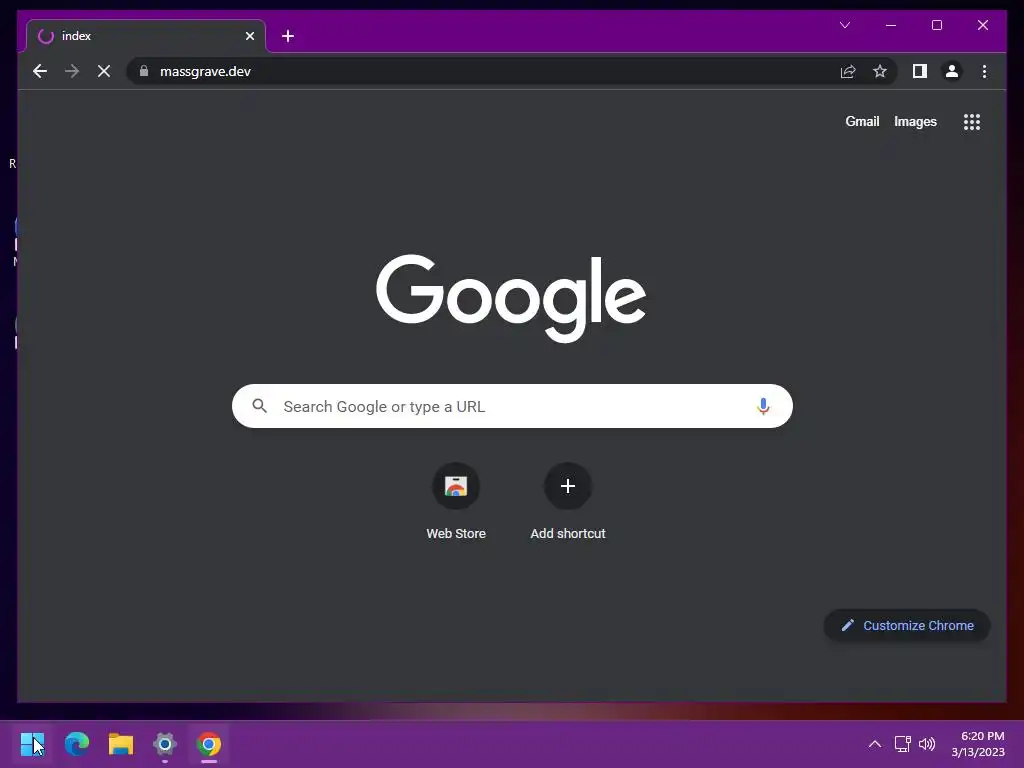Open a new tab with plus button
Screen dimensions: 1024x768
coord(288,36)
